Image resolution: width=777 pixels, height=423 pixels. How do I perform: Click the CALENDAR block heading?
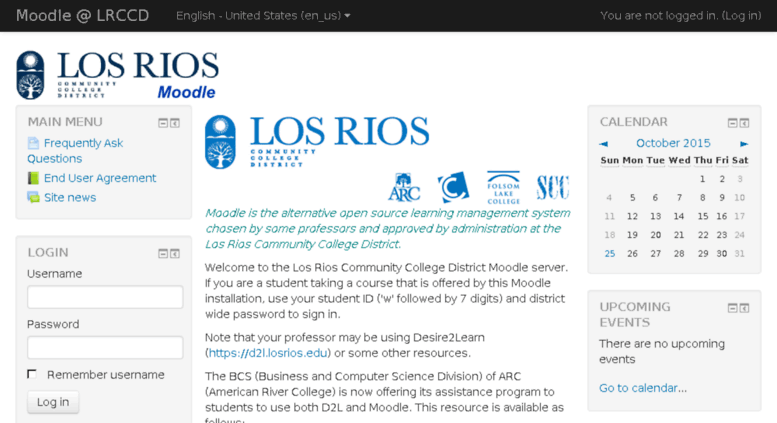click(x=634, y=122)
